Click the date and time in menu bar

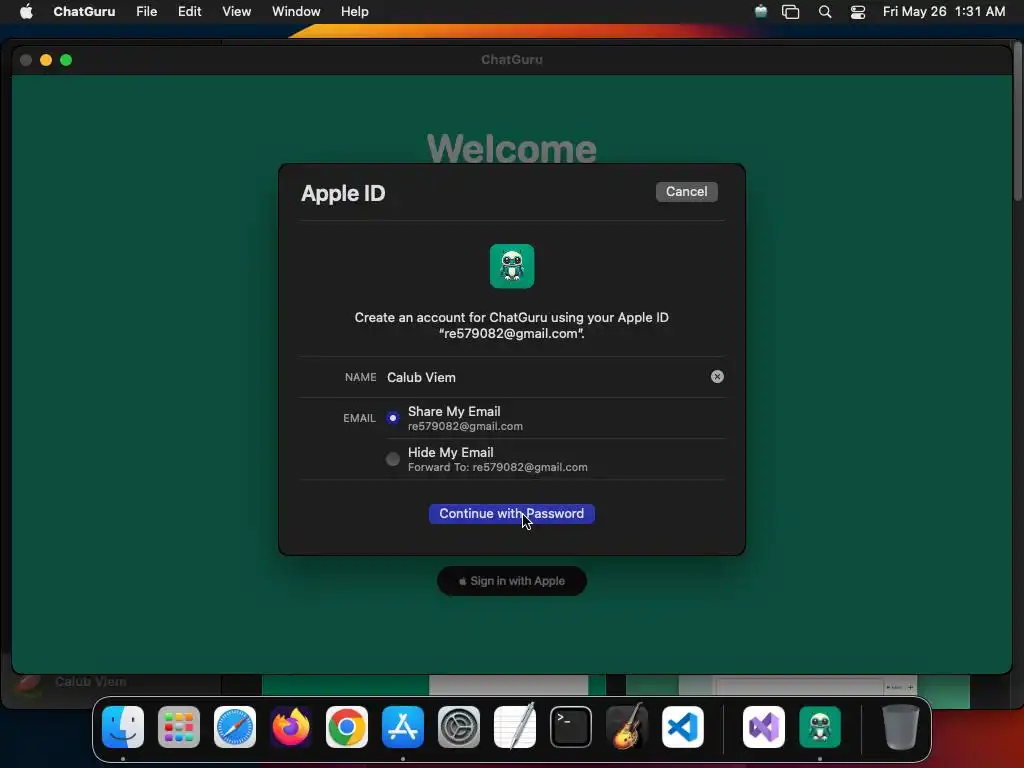click(944, 11)
